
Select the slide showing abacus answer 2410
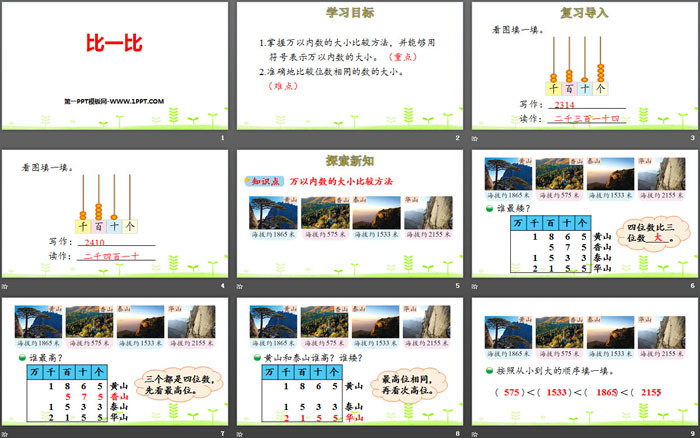click(115, 217)
